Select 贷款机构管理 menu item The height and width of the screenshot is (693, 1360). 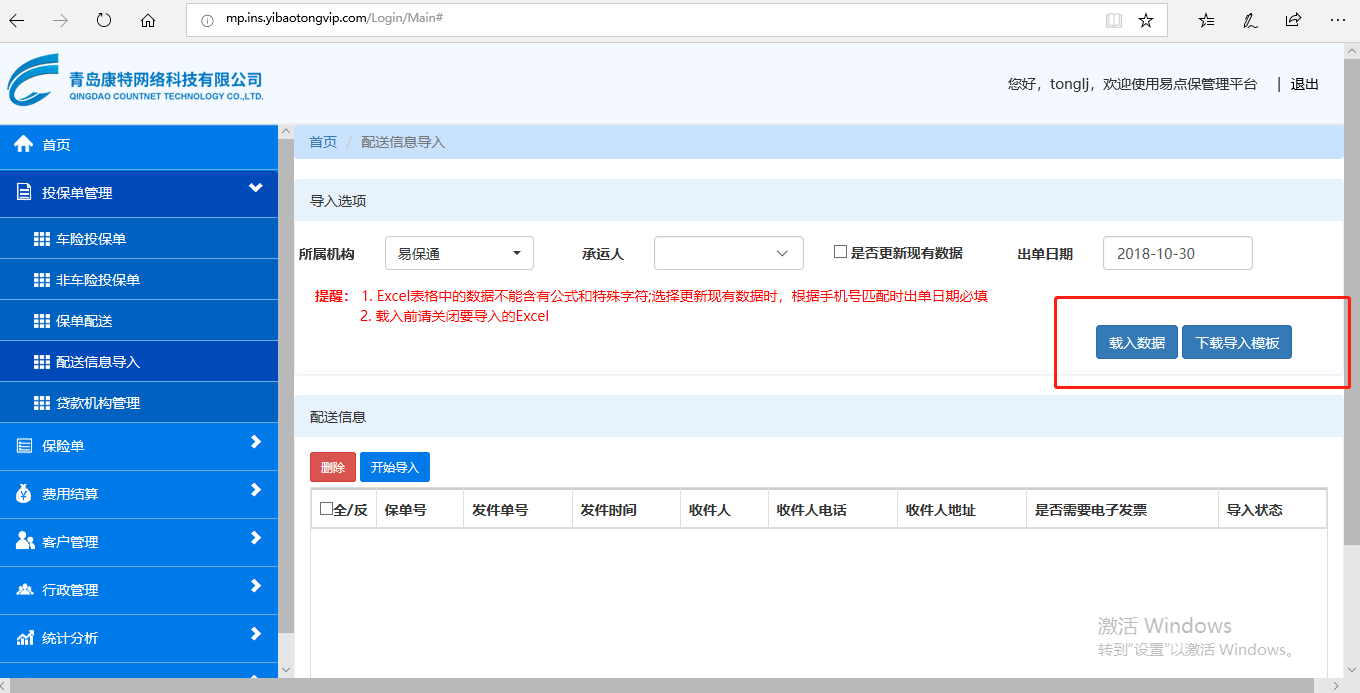[x=97, y=403]
